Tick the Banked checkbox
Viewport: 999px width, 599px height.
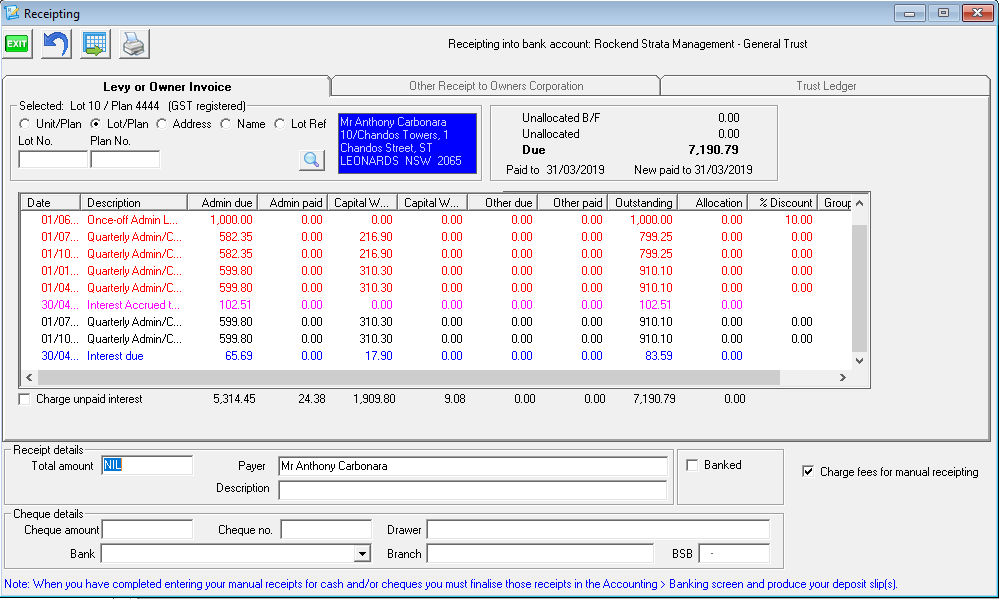point(692,465)
